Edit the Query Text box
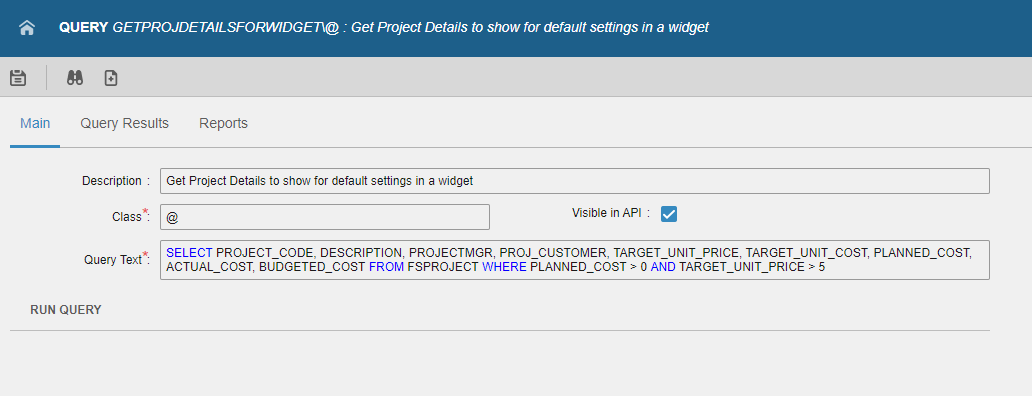This screenshot has height=396, width=1032. pos(575,260)
